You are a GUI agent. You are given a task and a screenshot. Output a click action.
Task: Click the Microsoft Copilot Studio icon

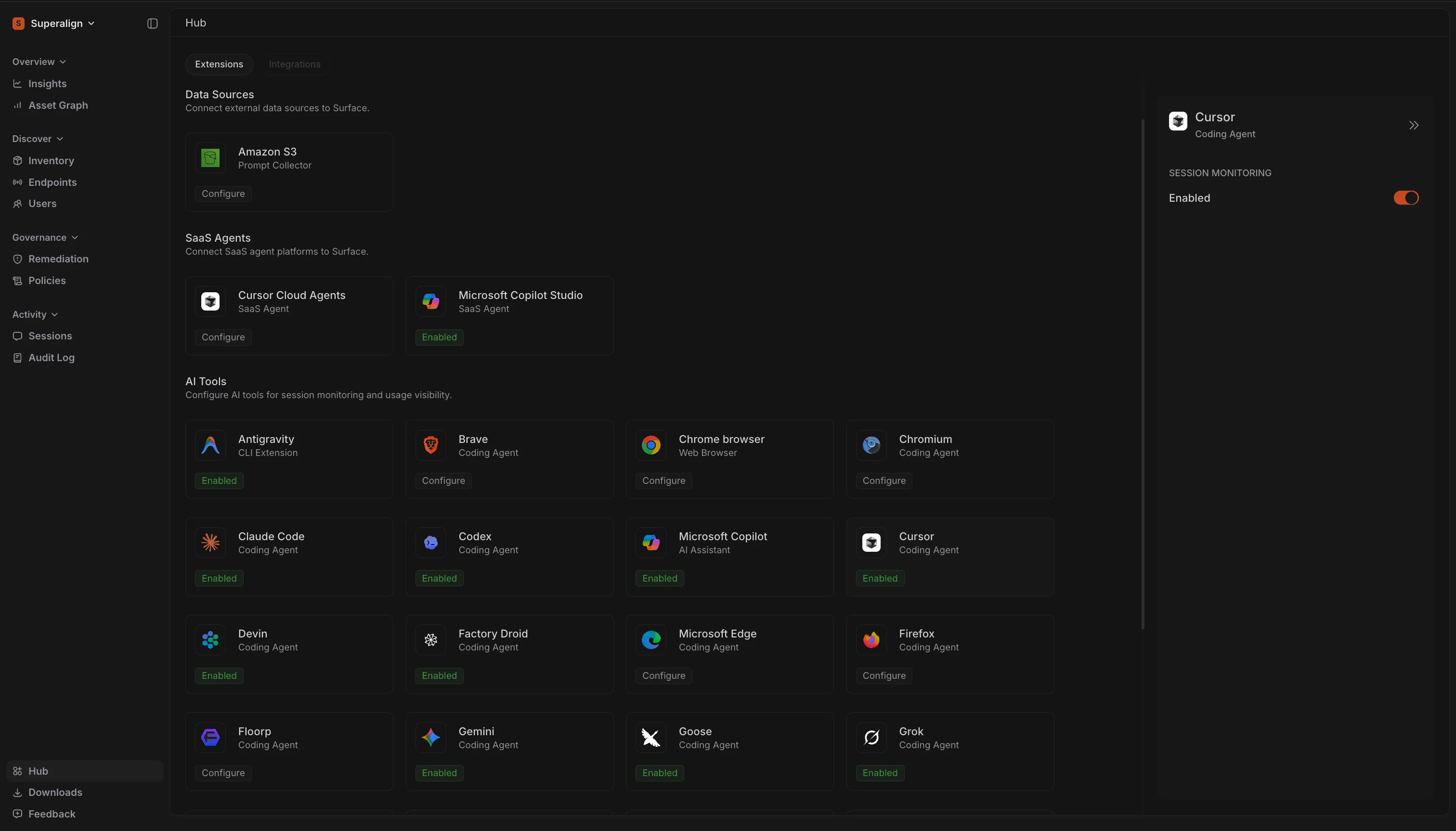click(431, 301)
